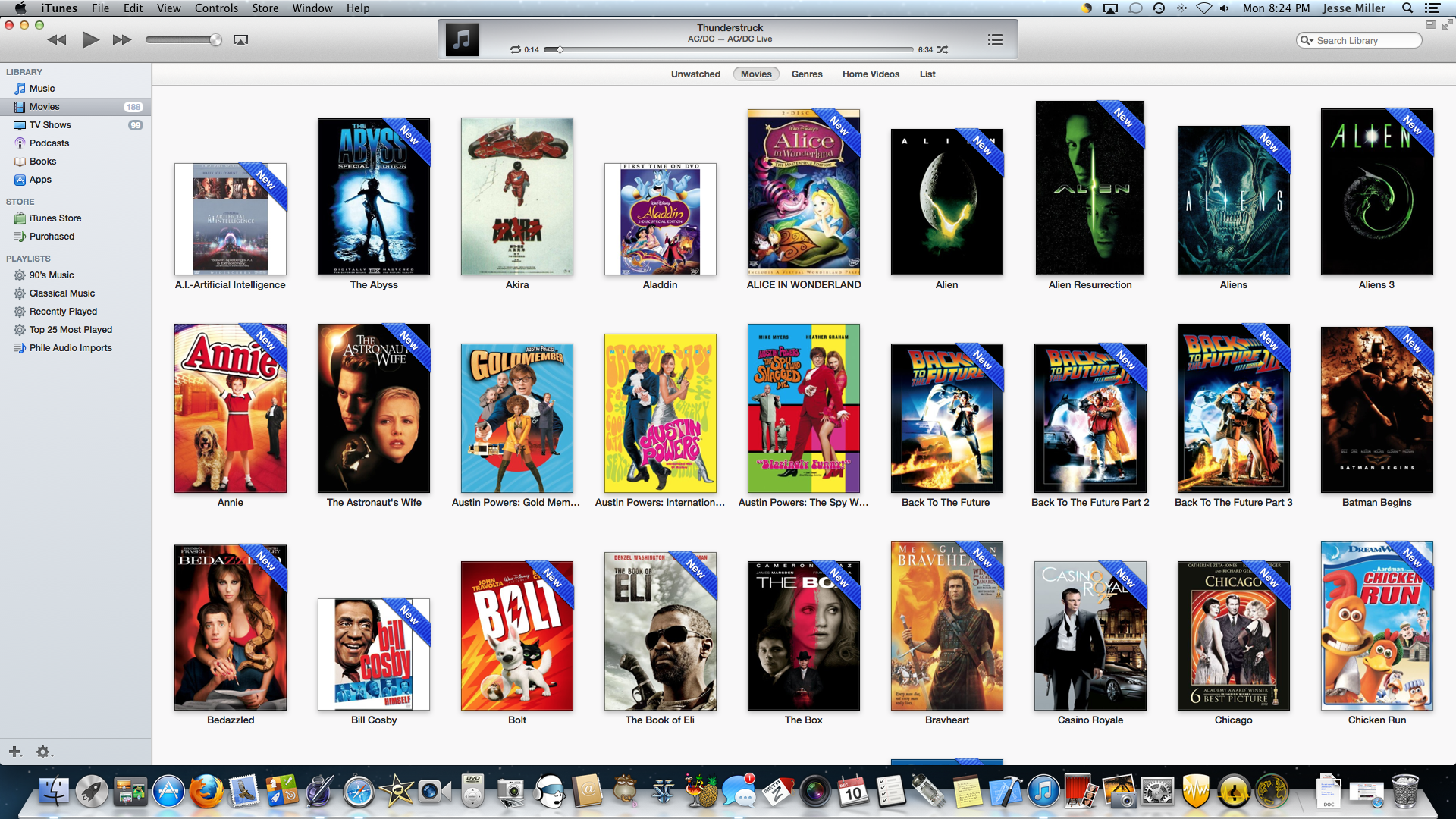
Task: Open Firefox from the Dock
Action: 206,792
